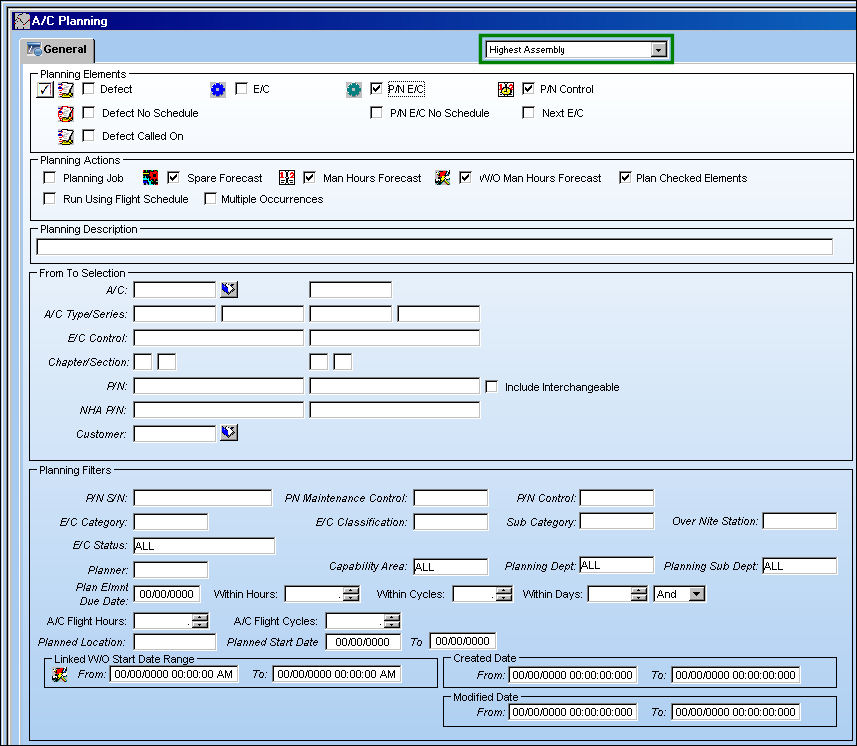Viewport: 857px width, 746px height.
Task: Uncheck the P/N E/C checkbox
Action: 376,89
